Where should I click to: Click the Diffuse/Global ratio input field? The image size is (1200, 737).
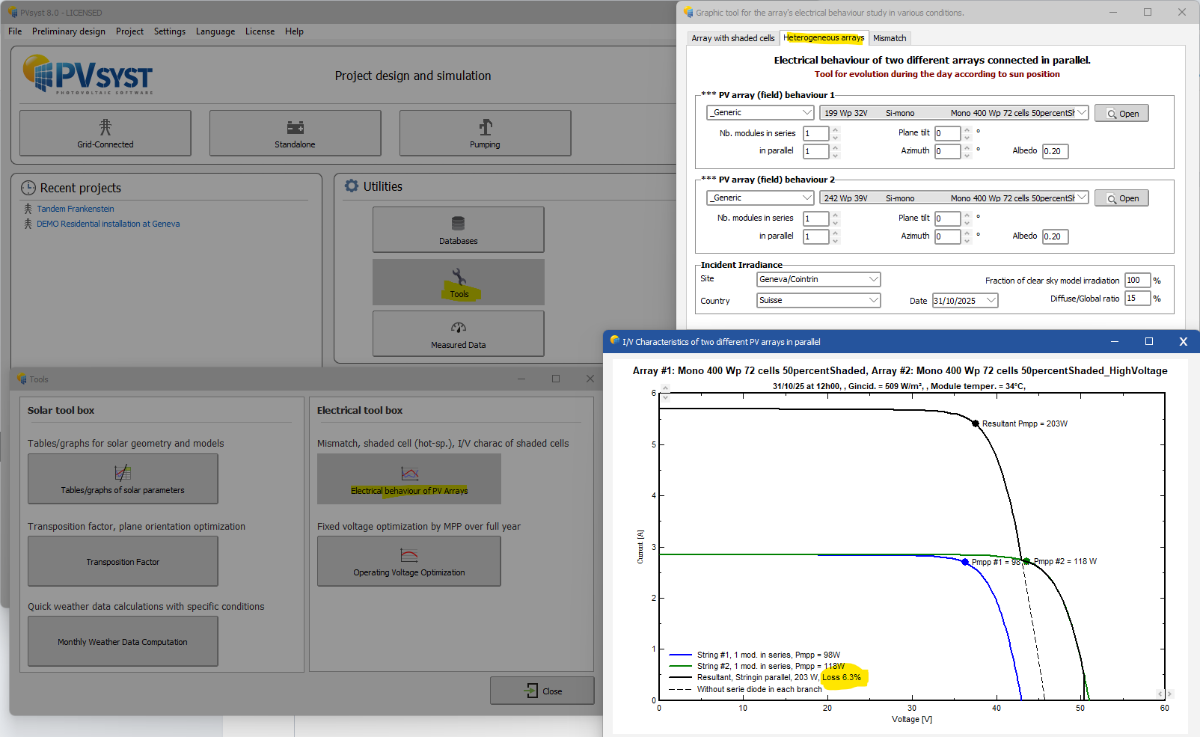pyautogui.click(x=1136, y=298)
